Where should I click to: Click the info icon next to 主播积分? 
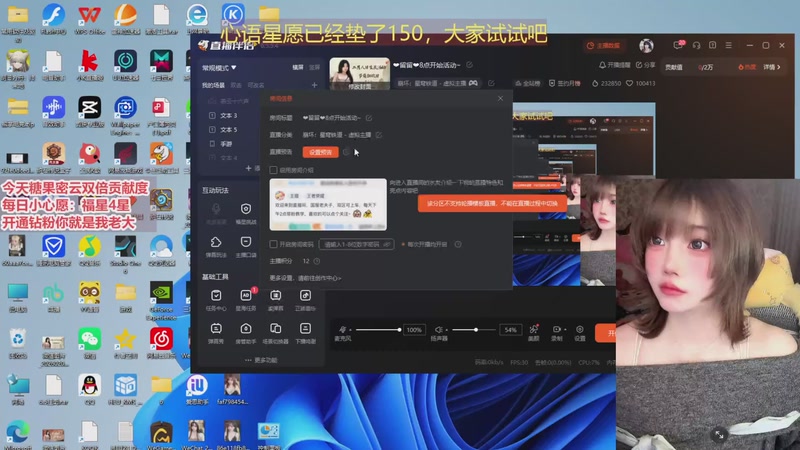tap(317, 261)
